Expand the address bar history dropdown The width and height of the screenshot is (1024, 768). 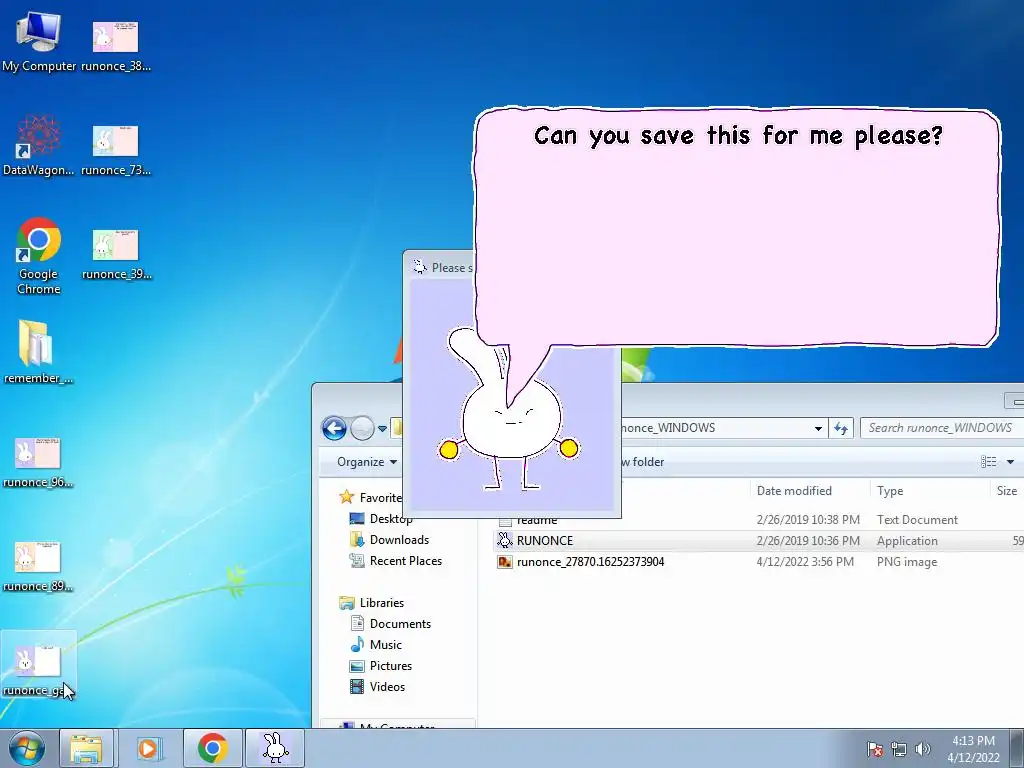(x=818, y=428)
